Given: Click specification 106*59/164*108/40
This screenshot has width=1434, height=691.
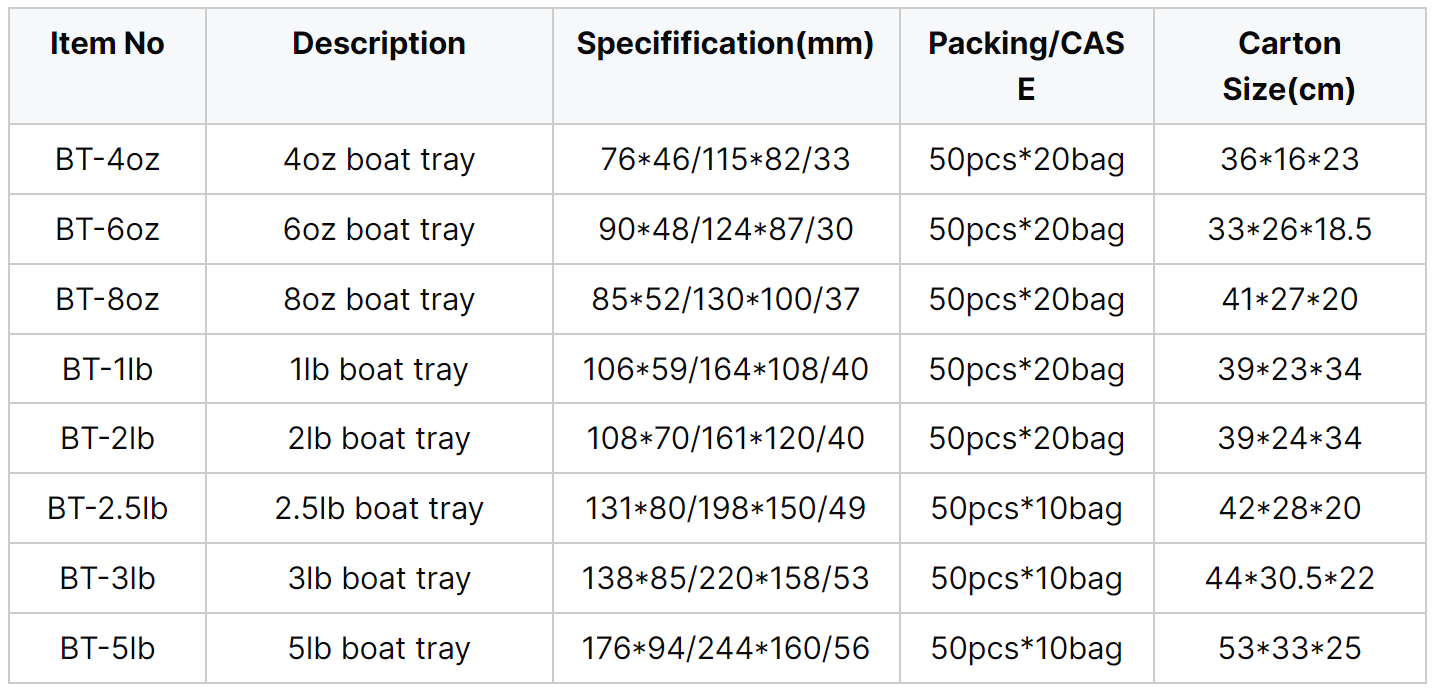Looking at the screenshot, I should 725,370.
